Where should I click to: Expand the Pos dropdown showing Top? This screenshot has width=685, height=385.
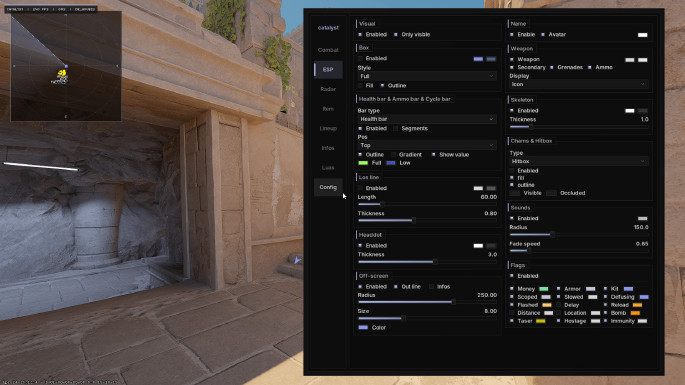click(x=427, y=145)
